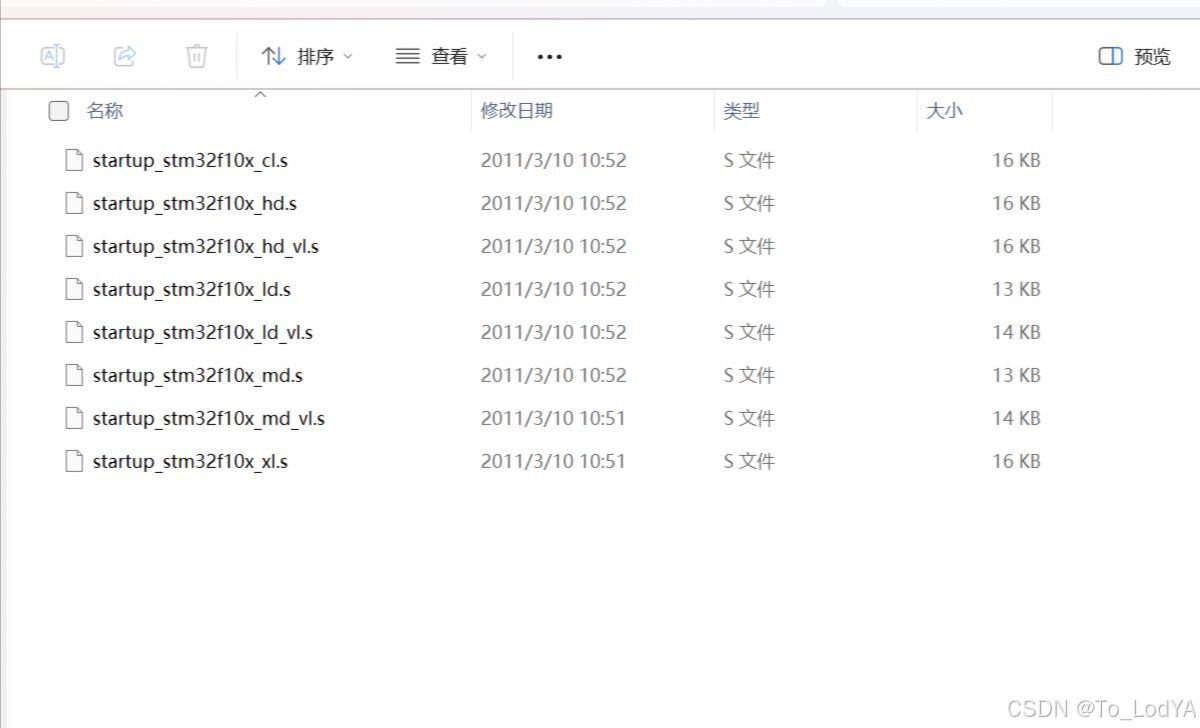Select file name startup_stm32f10x_hd_vl.s
The height and width of the screenshot is (728, 1200).
point(205,246)
